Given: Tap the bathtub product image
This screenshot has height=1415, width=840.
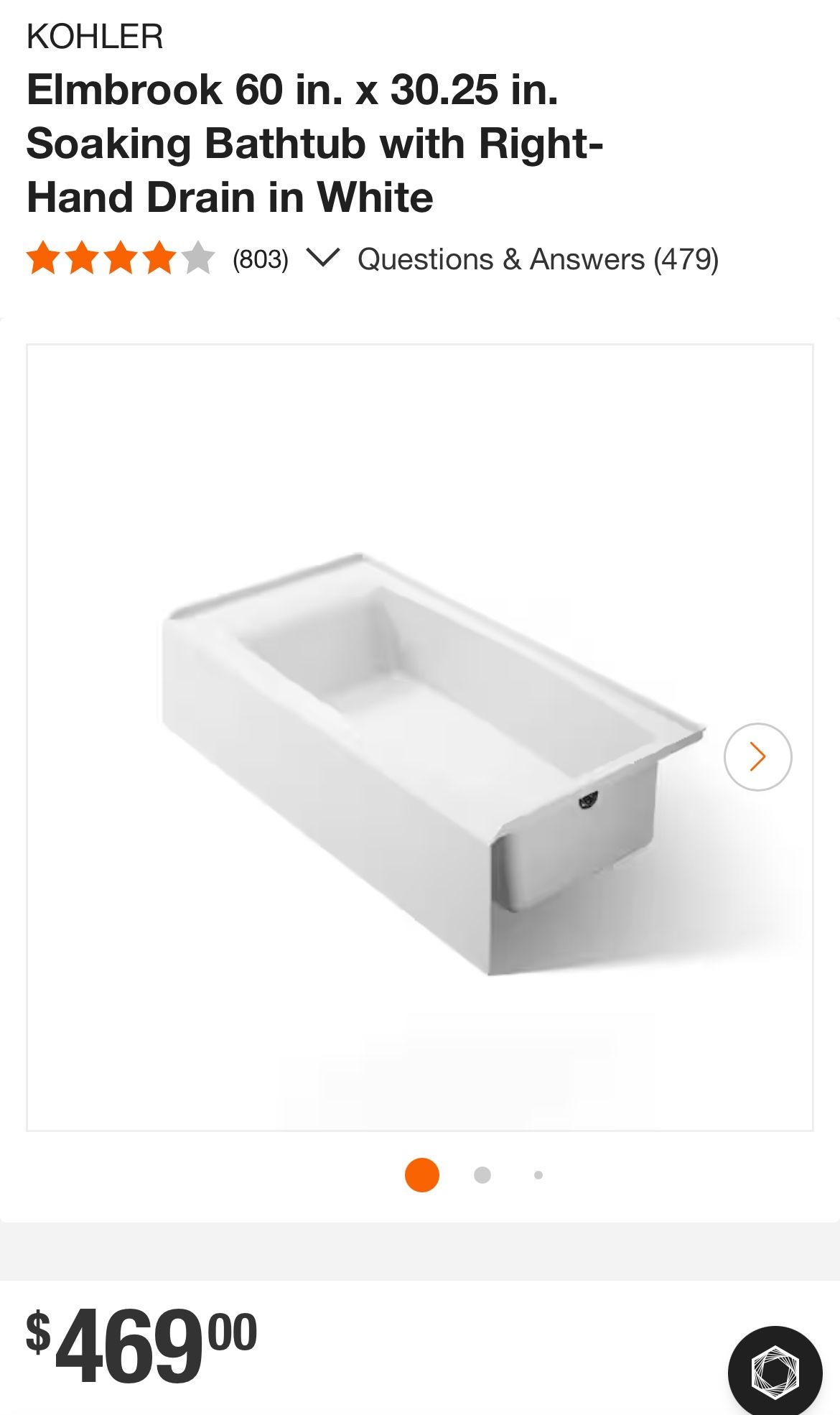Looking at the screenshot, I should [420, 738].
